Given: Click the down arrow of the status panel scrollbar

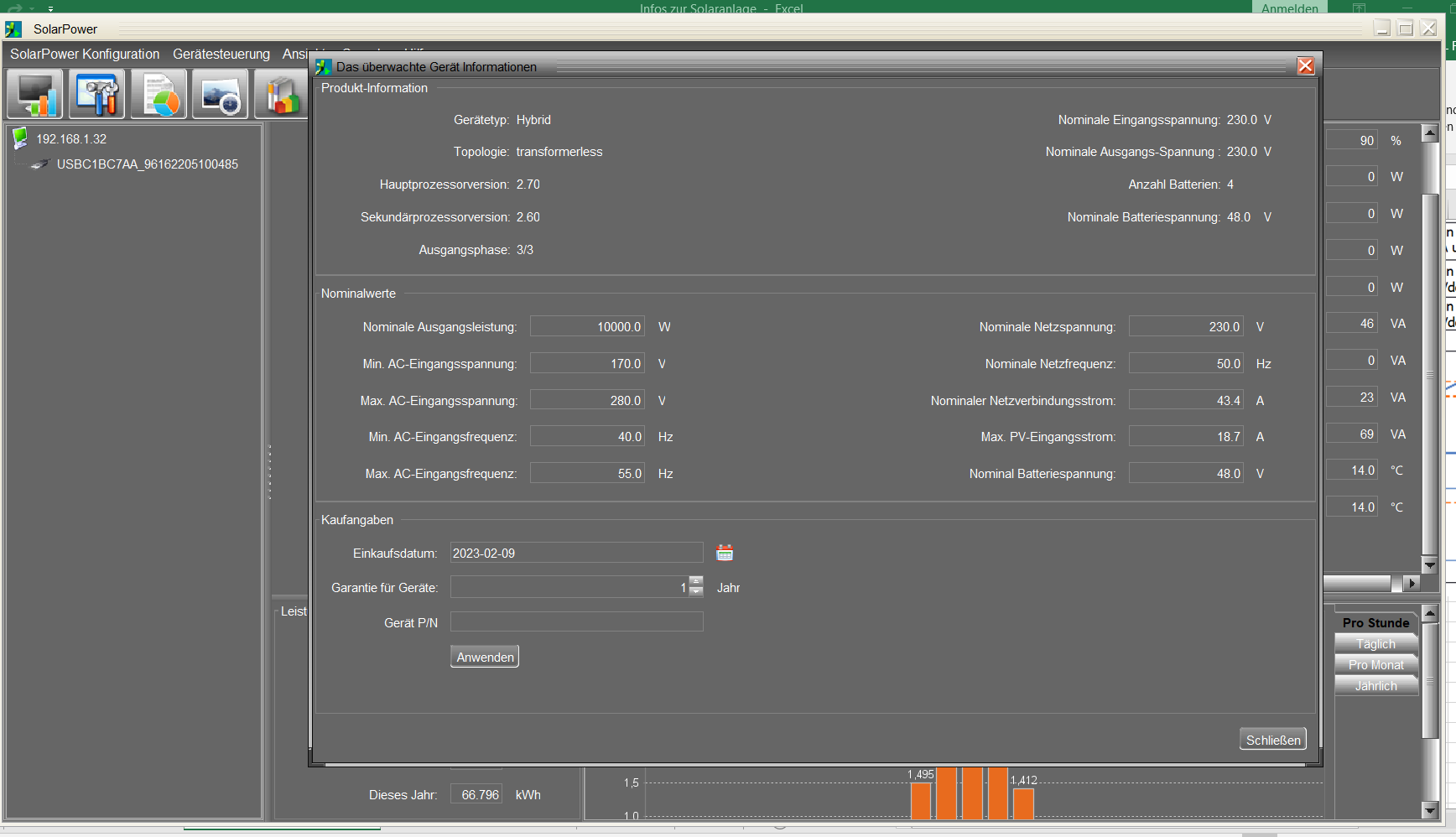Looking at the screenshot, I should pos(1430,565).
